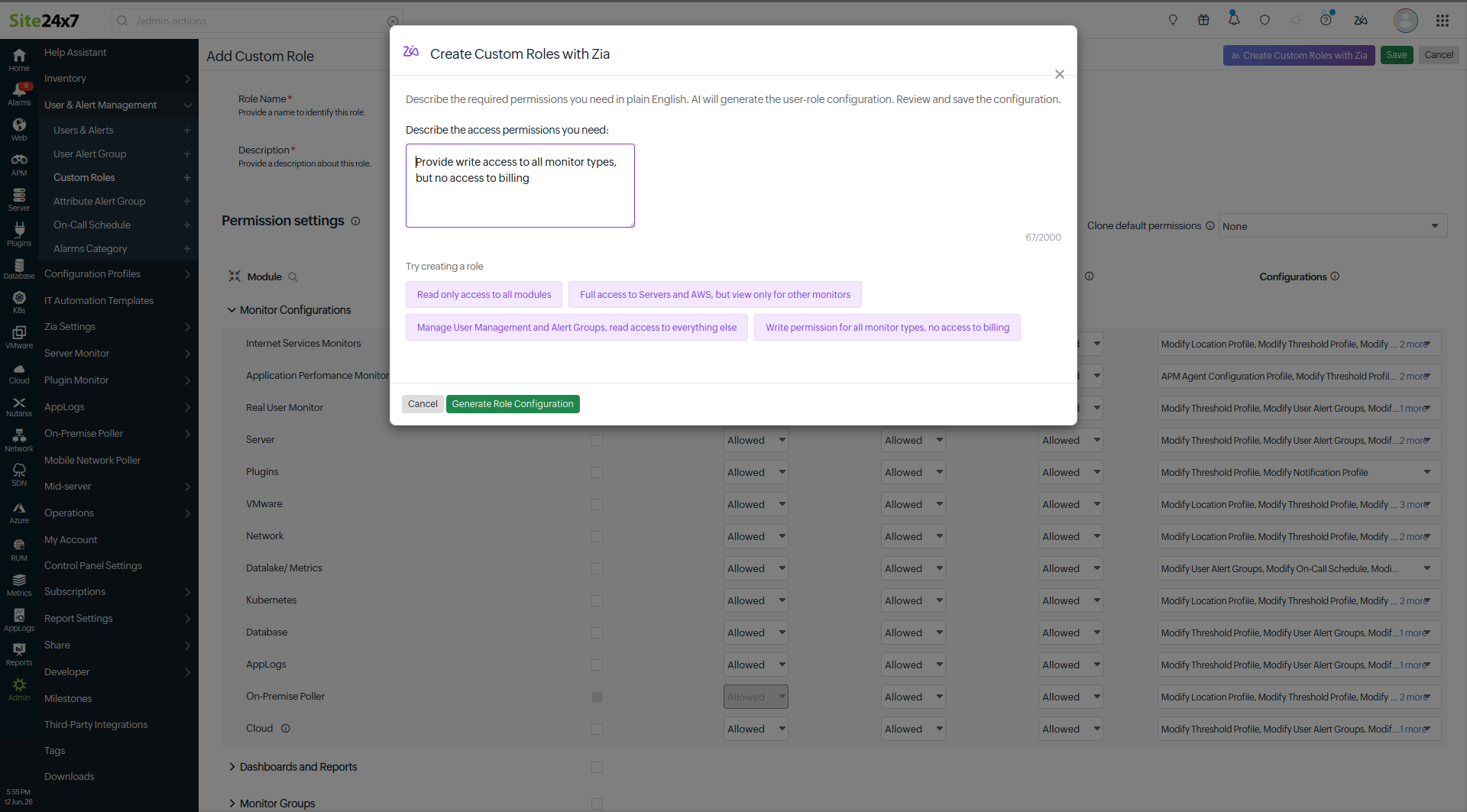The height and width of the screenshot is (812, 1467).
Task: Close the Create Custom Roles with Zia dialog
Action: pos(1060,74)
